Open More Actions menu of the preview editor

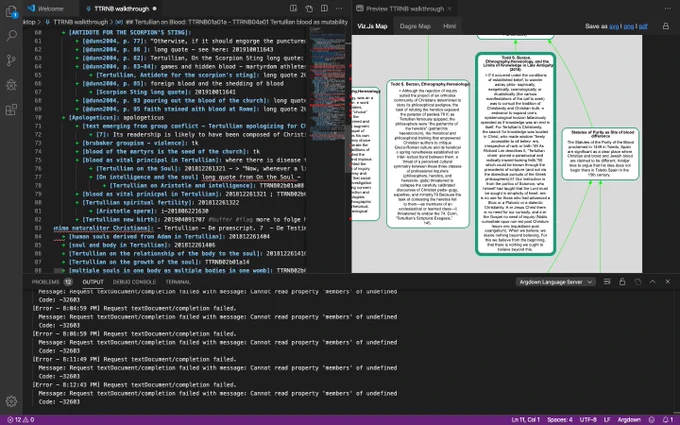[x=667, y=8]
